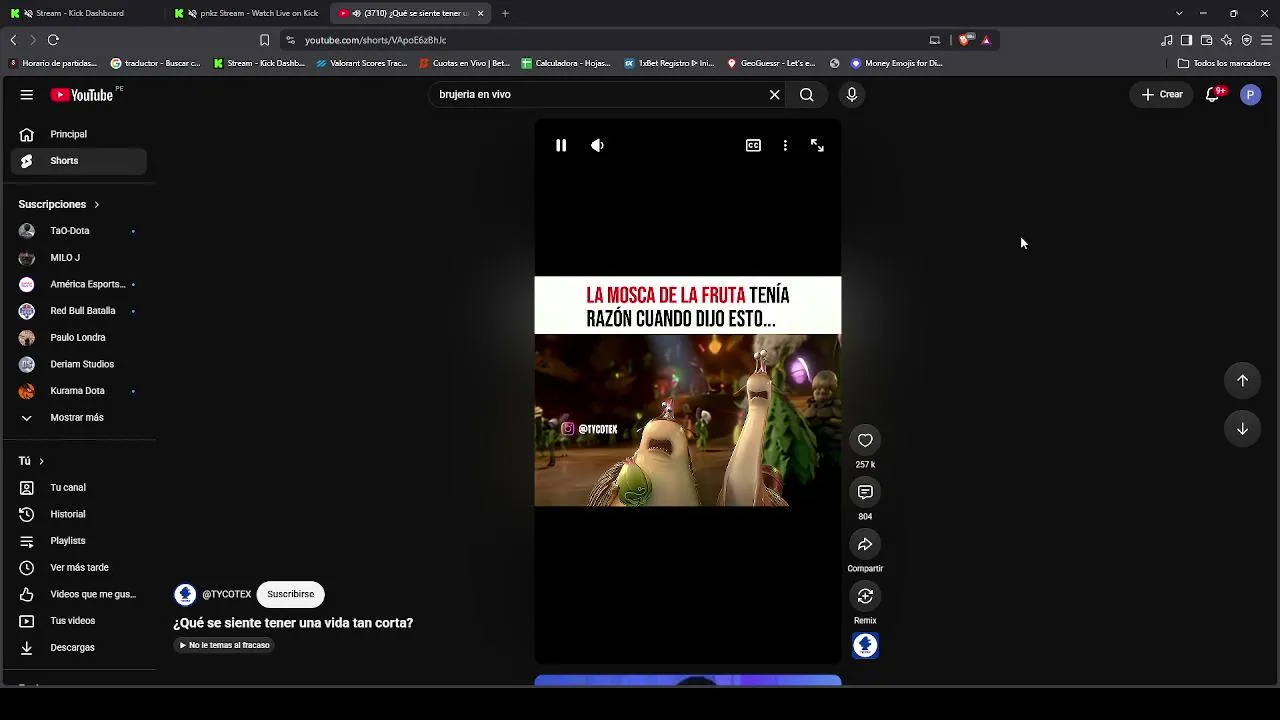This screenshot has height=720, width=1280.
Task: Go back in browser history
Action: coord(13,40)
